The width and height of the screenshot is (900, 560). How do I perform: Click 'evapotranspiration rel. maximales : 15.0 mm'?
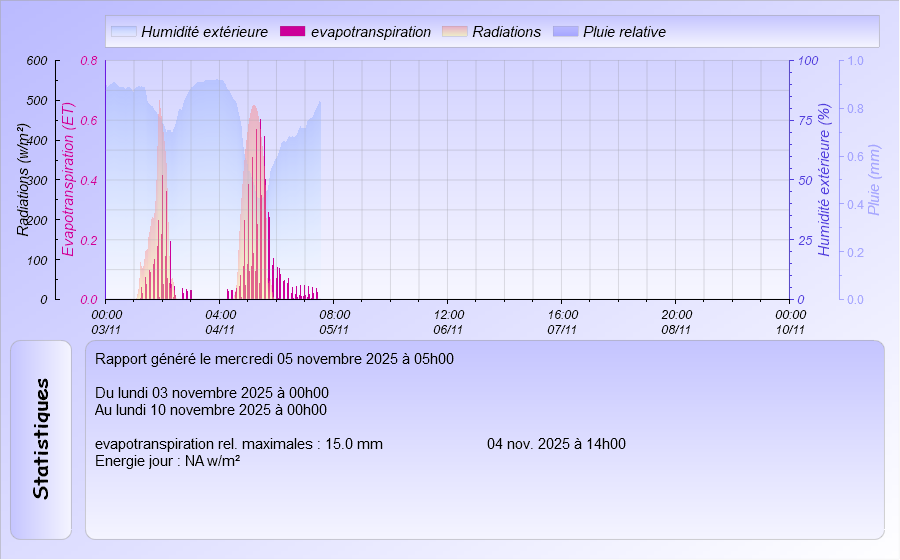pyautogui.click(x=239, y=444)
